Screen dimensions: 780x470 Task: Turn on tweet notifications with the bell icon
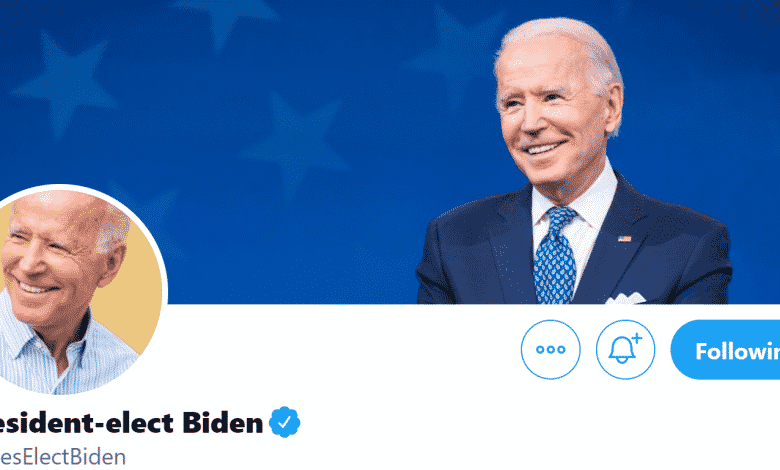[x=625, y=350]
